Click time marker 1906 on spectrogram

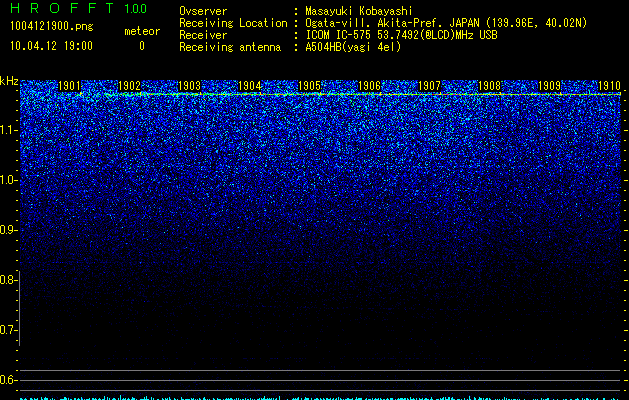click(369, 86)
